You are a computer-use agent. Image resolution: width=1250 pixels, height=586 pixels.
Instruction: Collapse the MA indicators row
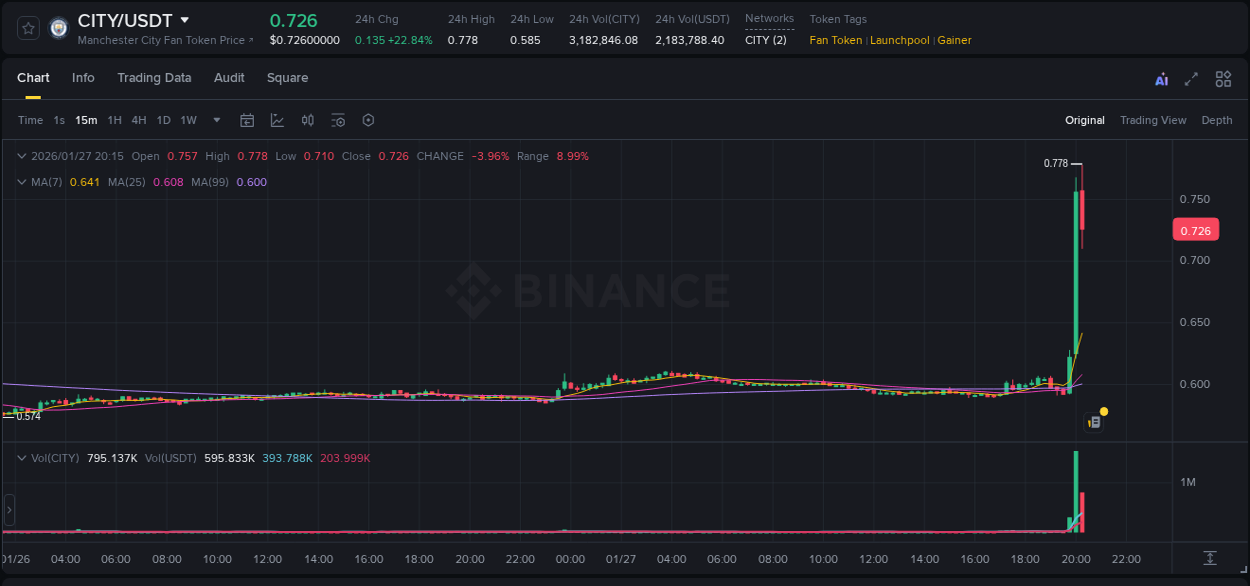coord(20,182)
